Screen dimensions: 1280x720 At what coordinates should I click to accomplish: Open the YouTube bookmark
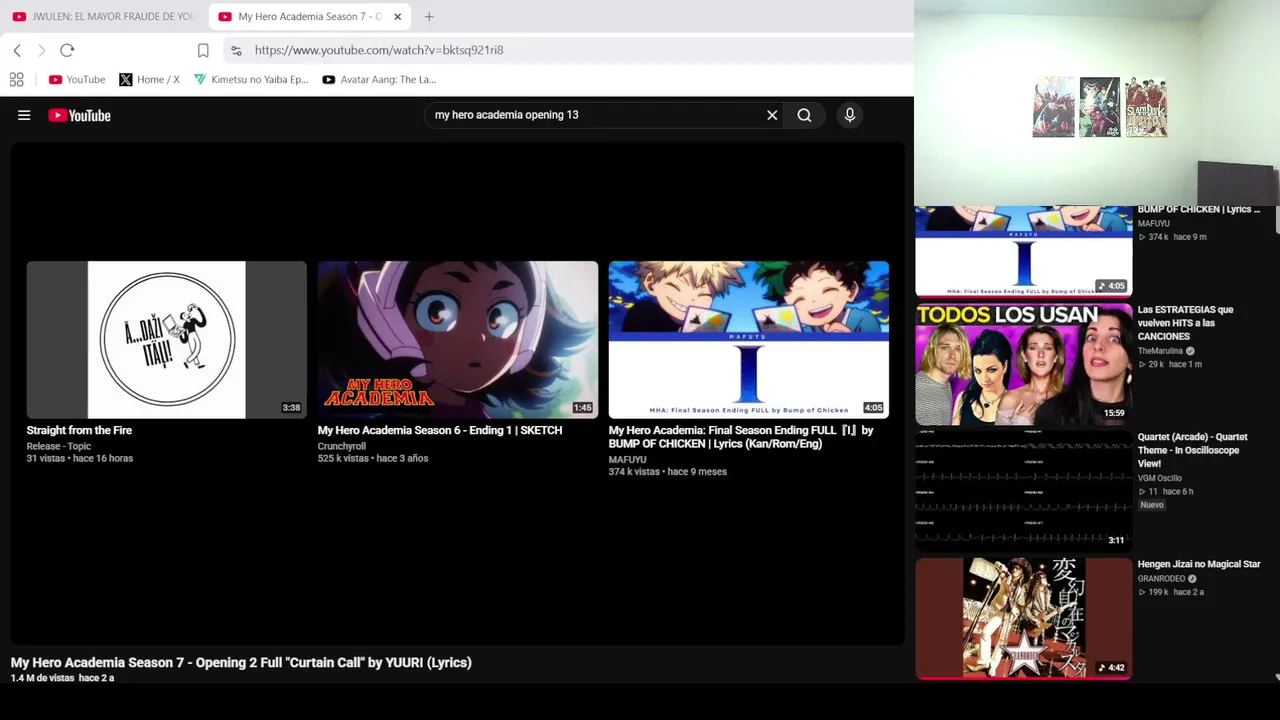pyautogui.click(x=77, y=79)
